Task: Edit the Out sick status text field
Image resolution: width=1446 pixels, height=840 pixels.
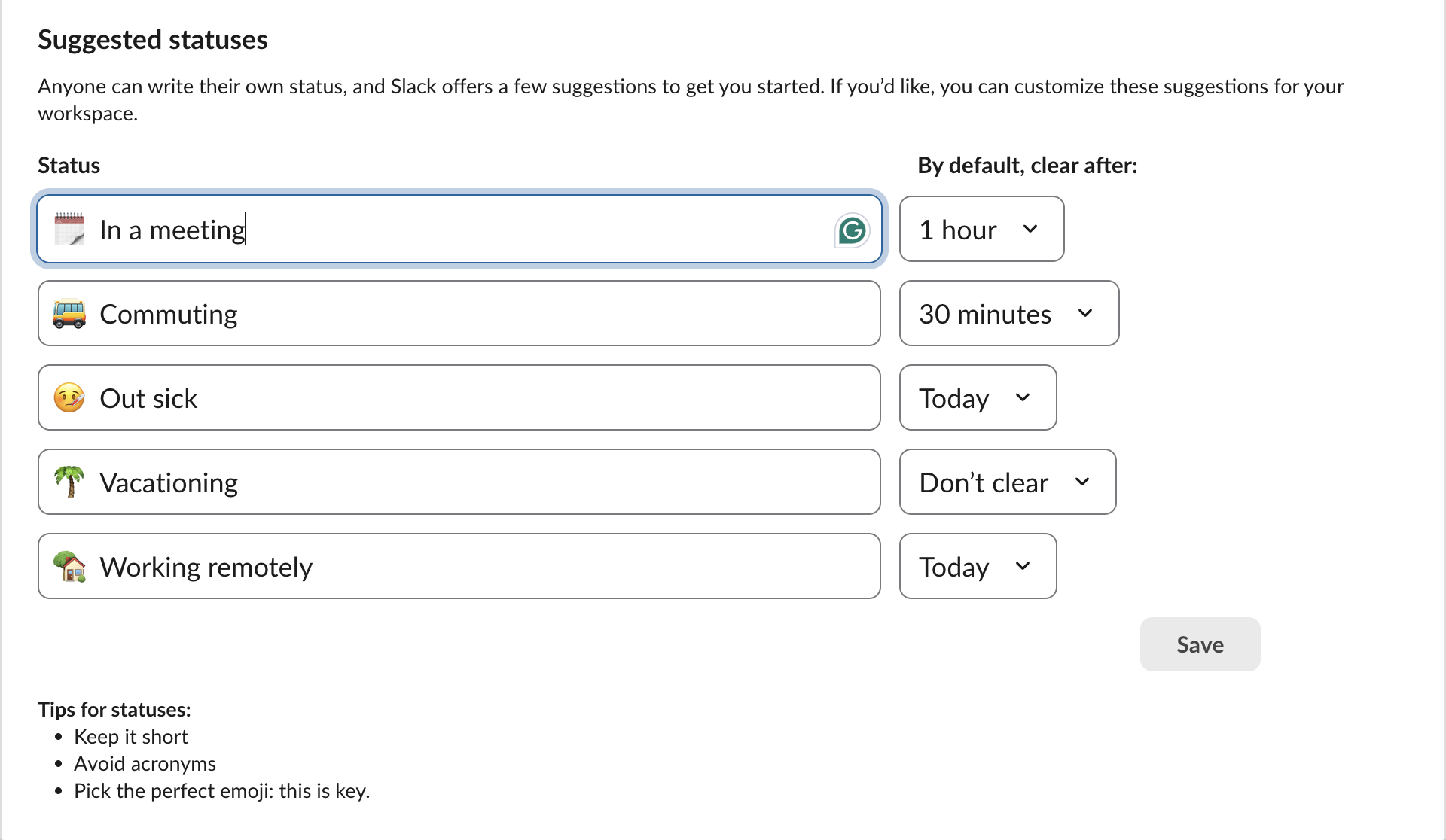Action: (x=459, y=397)
